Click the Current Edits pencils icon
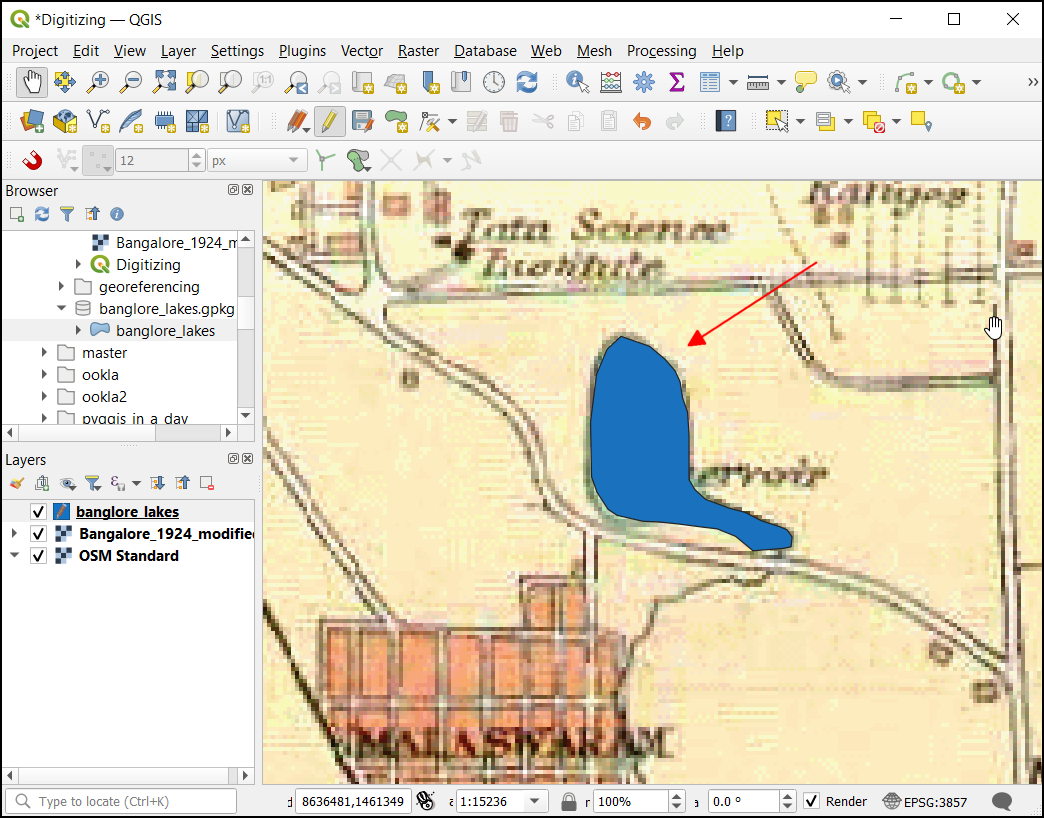1044x818 pixels. pyautogui.click(x=296, y=122)
